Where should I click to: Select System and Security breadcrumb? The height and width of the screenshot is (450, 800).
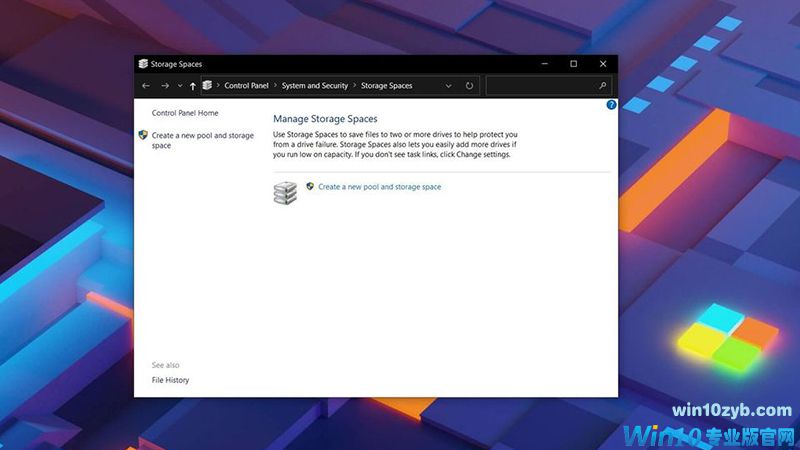tap(314, 86)
